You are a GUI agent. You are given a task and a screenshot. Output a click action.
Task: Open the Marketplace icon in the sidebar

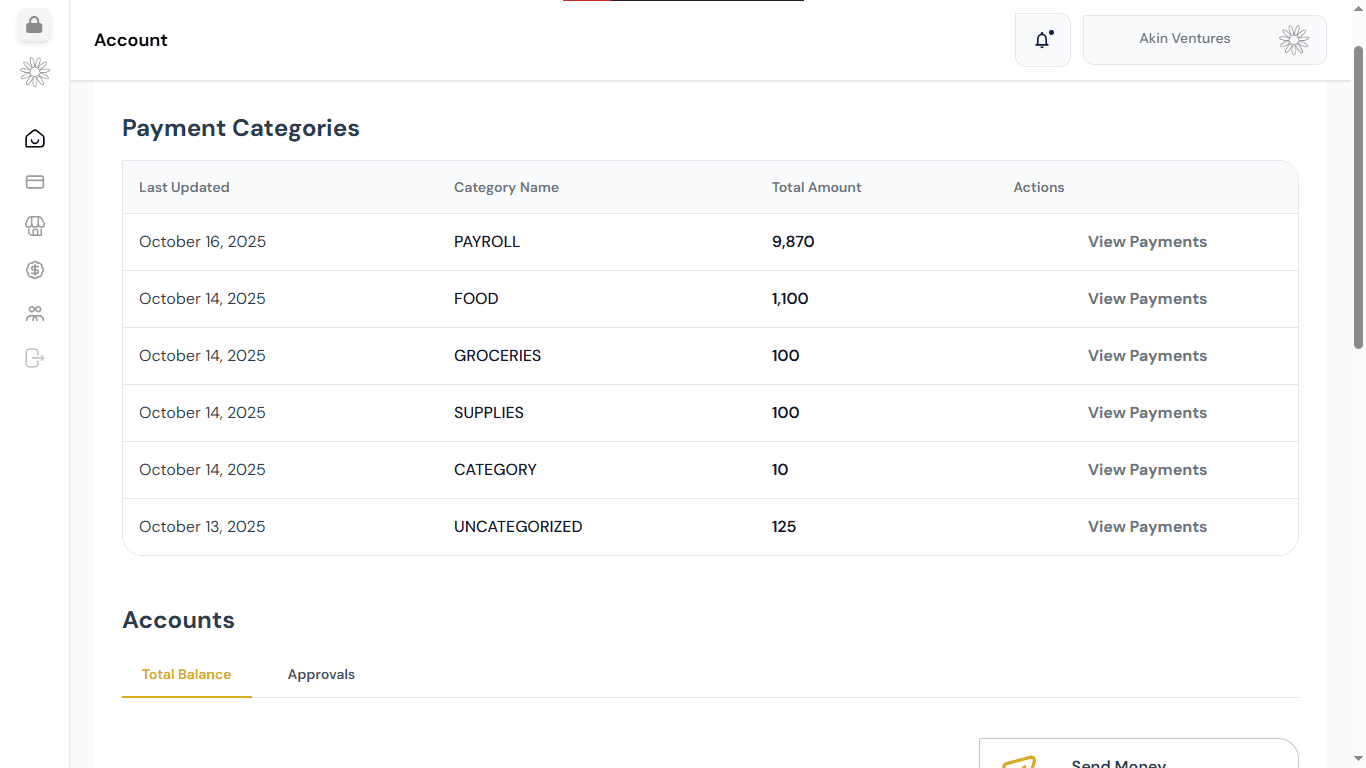point(34,226)
